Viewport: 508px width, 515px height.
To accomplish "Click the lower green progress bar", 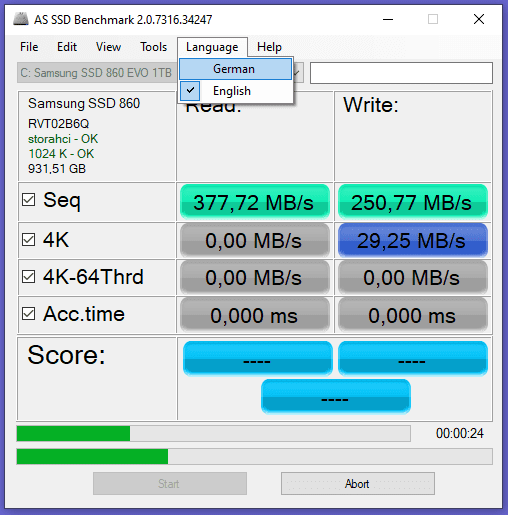I will tap(254, 456).
